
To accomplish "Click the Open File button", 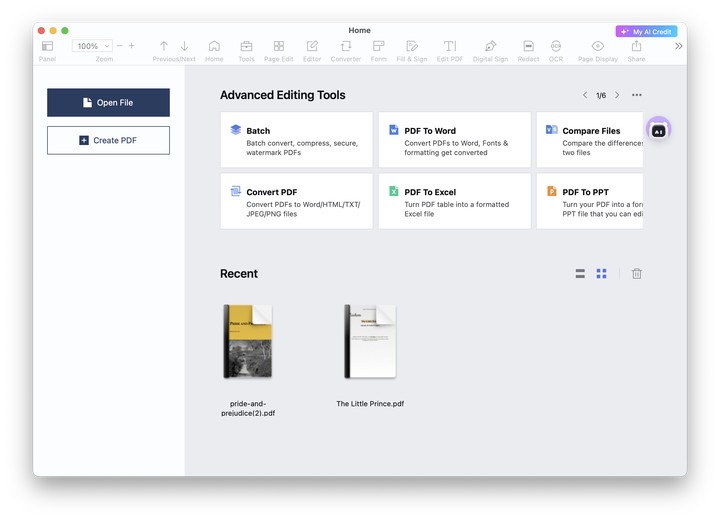I will click(x=108, y=102).
